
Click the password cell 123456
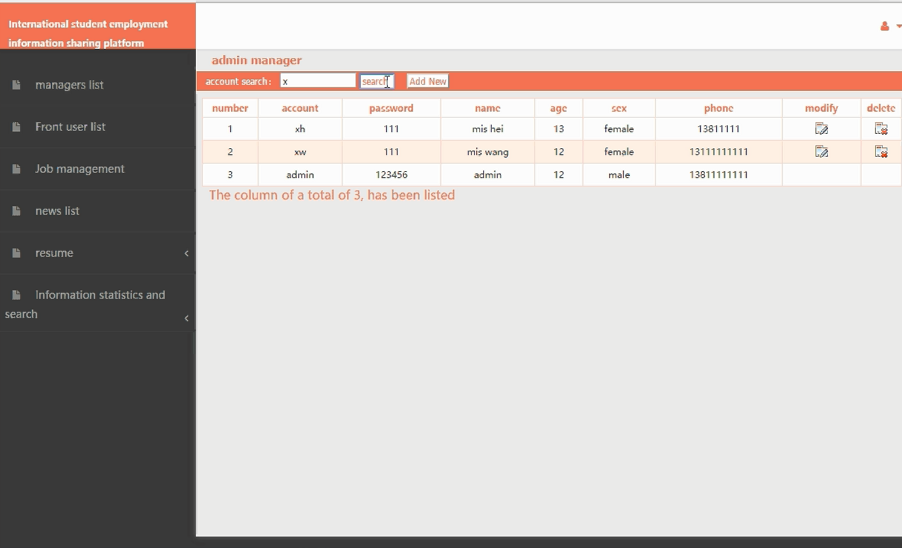point(391,175)
